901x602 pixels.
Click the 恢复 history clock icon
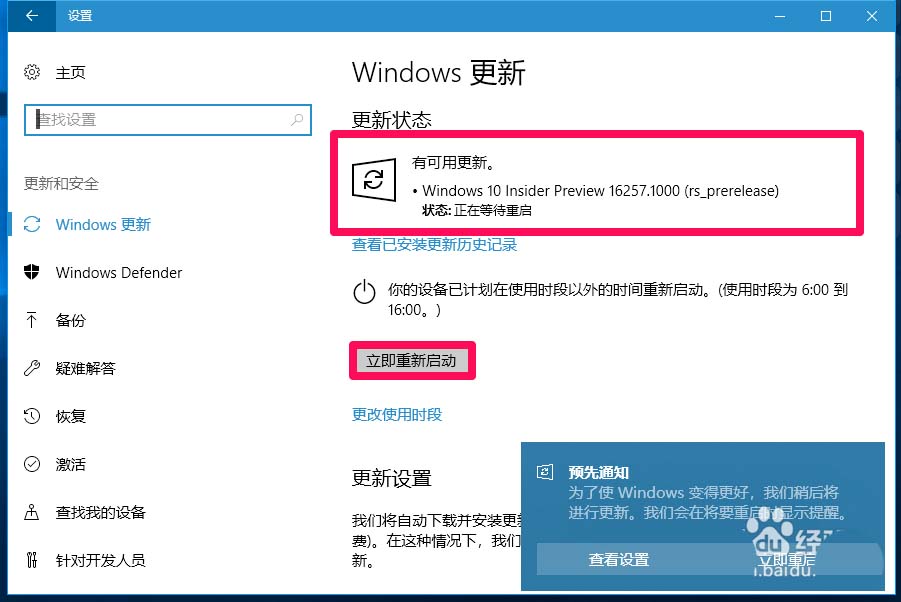[x=32, y=416]
